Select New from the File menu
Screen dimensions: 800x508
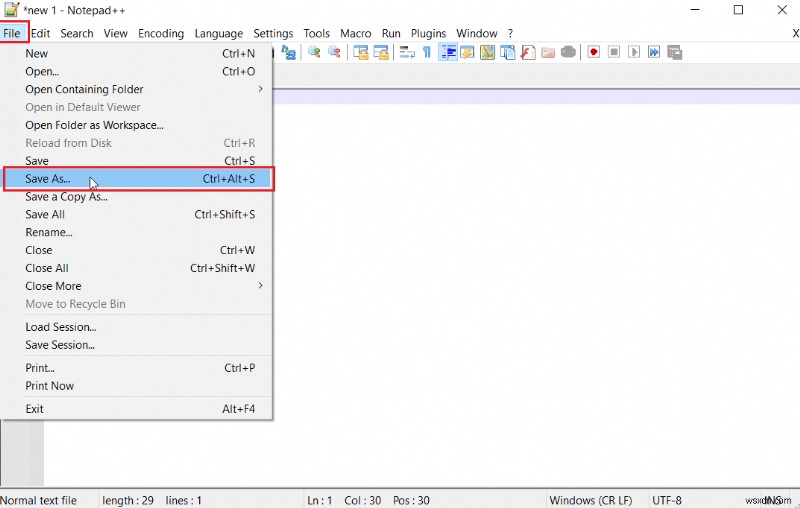(137, 54)
